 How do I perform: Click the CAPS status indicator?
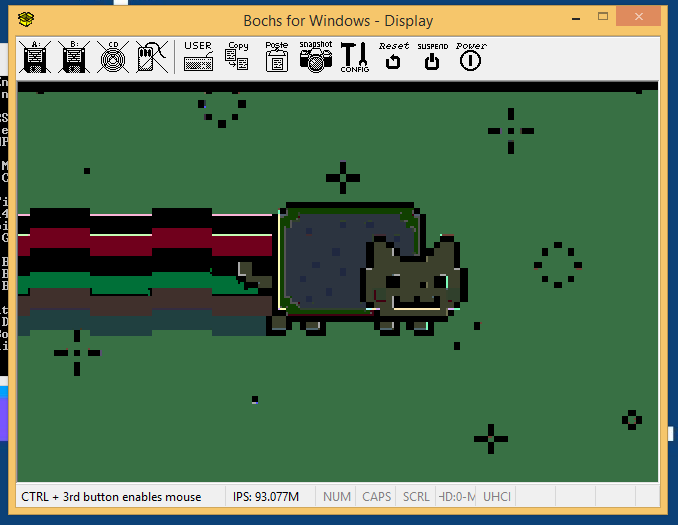[x=376, y=496]
